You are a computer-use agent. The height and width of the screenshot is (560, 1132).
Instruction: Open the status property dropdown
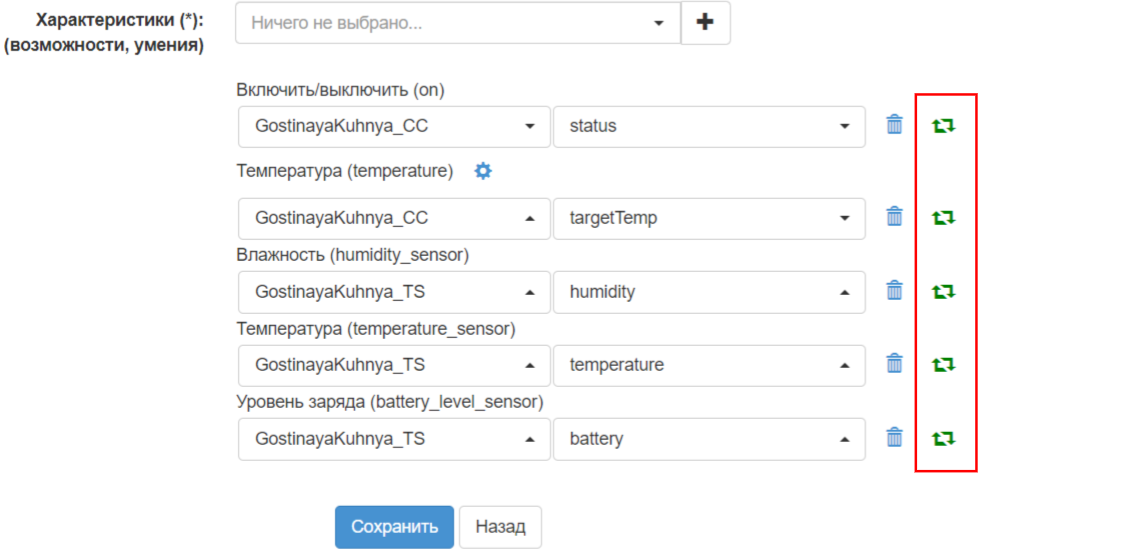[x=708, y=126]
